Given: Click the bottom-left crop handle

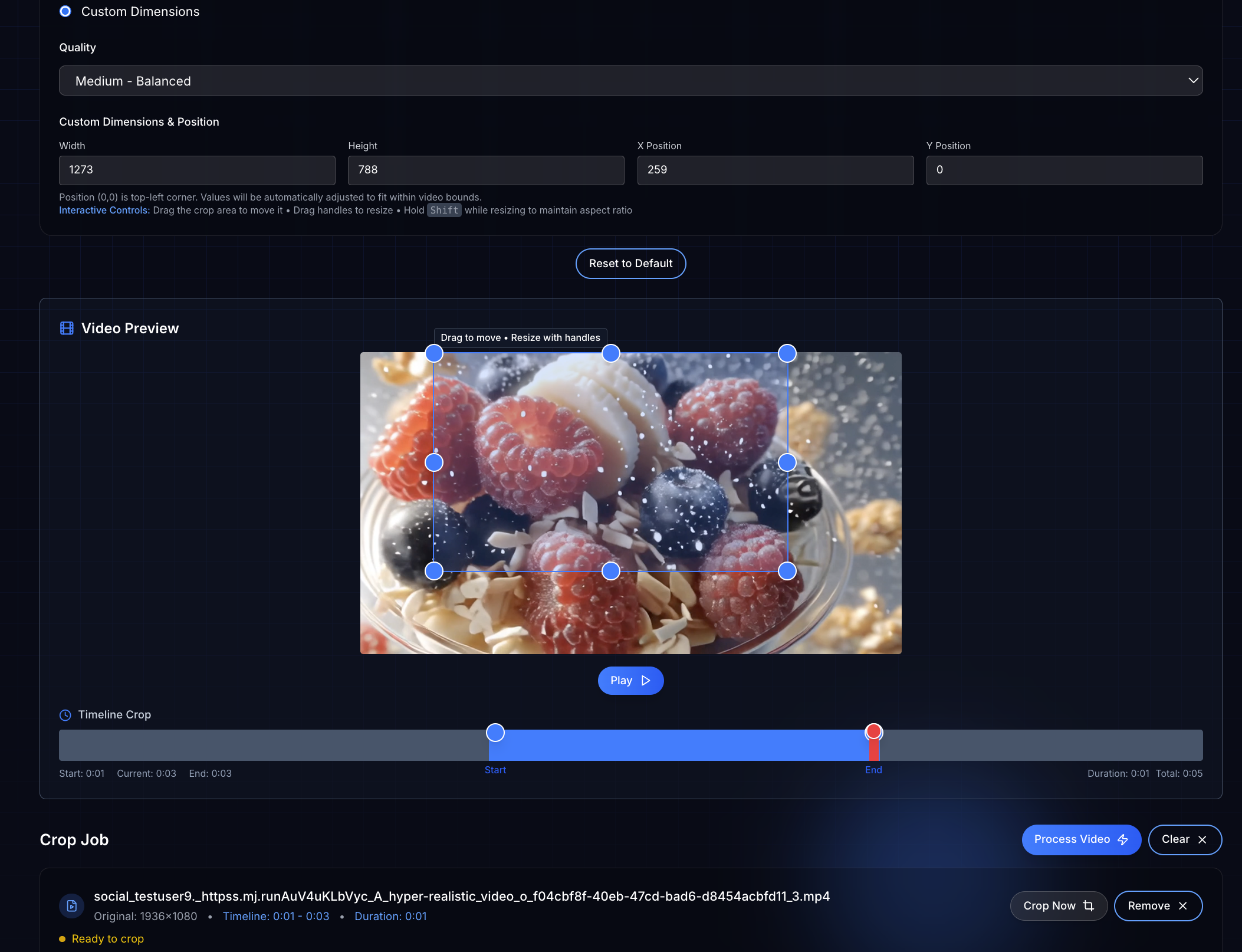Looking at the screenshot, I should 434,571.
